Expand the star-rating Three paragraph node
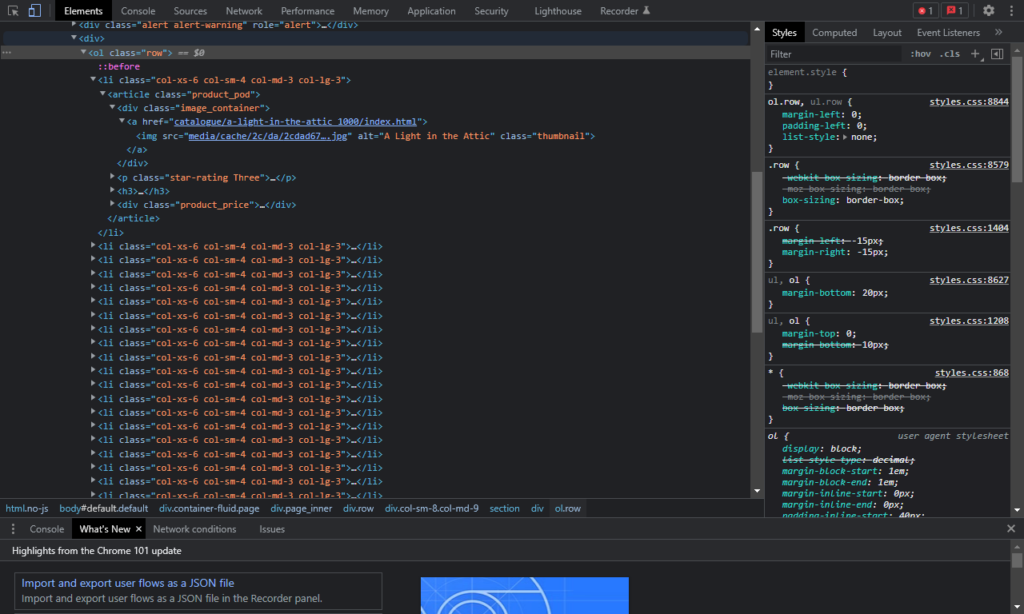 point(112,177)
